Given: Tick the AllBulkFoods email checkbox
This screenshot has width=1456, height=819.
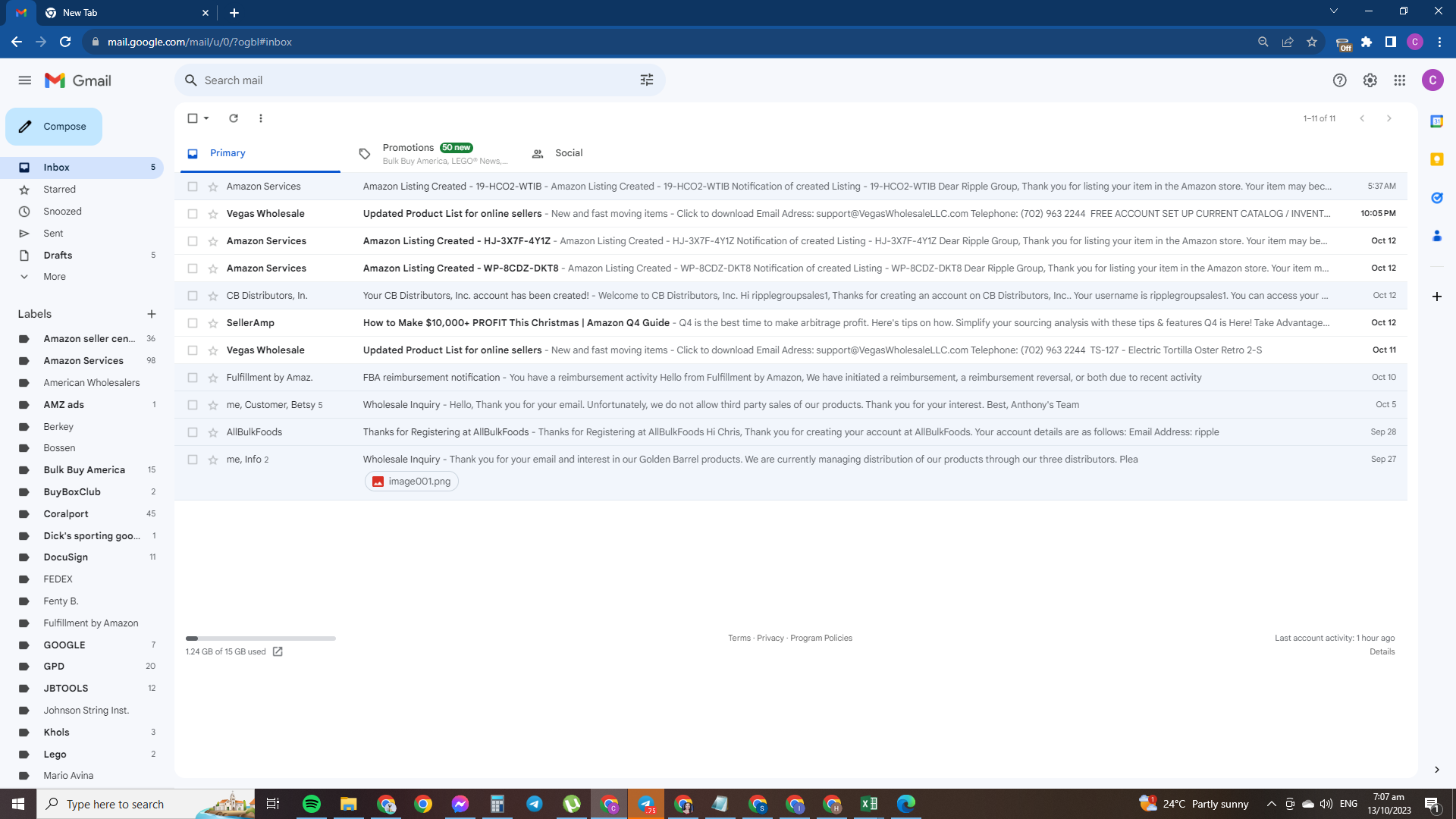Looking at the screenshot, I should click(193, 432).
